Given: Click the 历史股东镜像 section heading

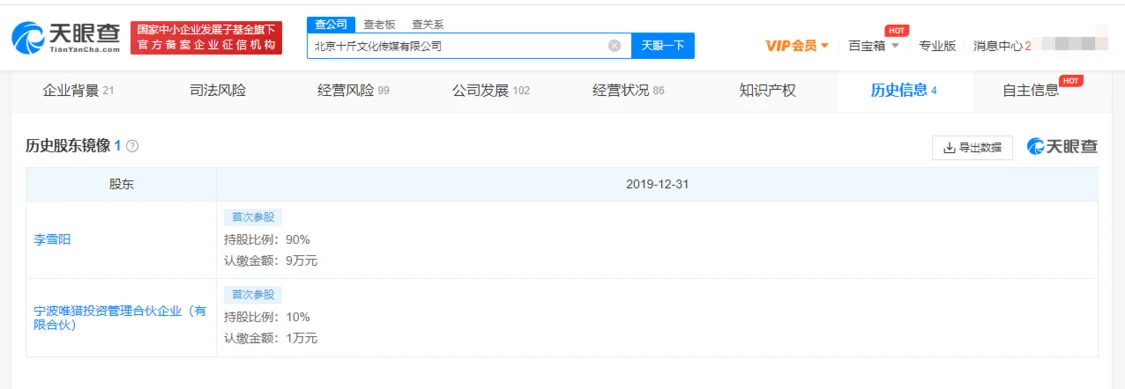Looking at the screenshot, I should (67, 146).
